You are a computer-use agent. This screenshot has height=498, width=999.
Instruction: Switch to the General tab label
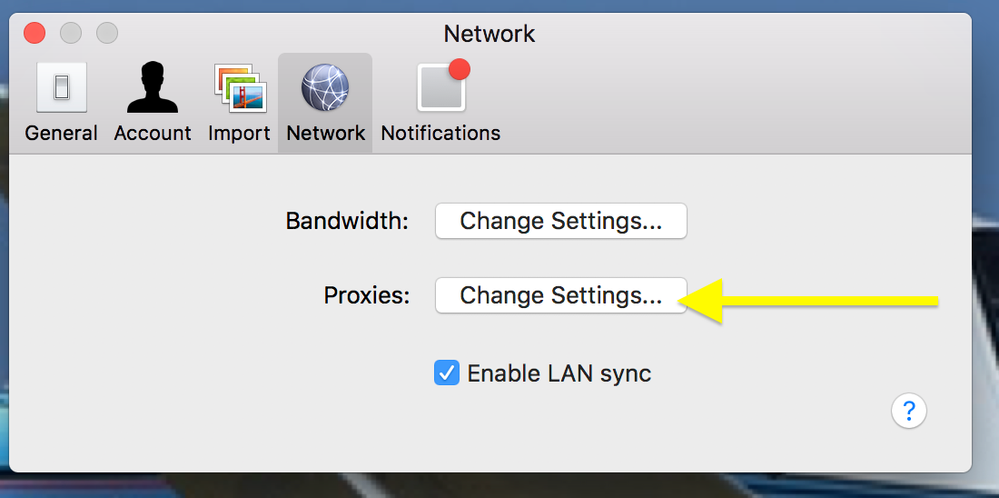click(x=61, y=133)
